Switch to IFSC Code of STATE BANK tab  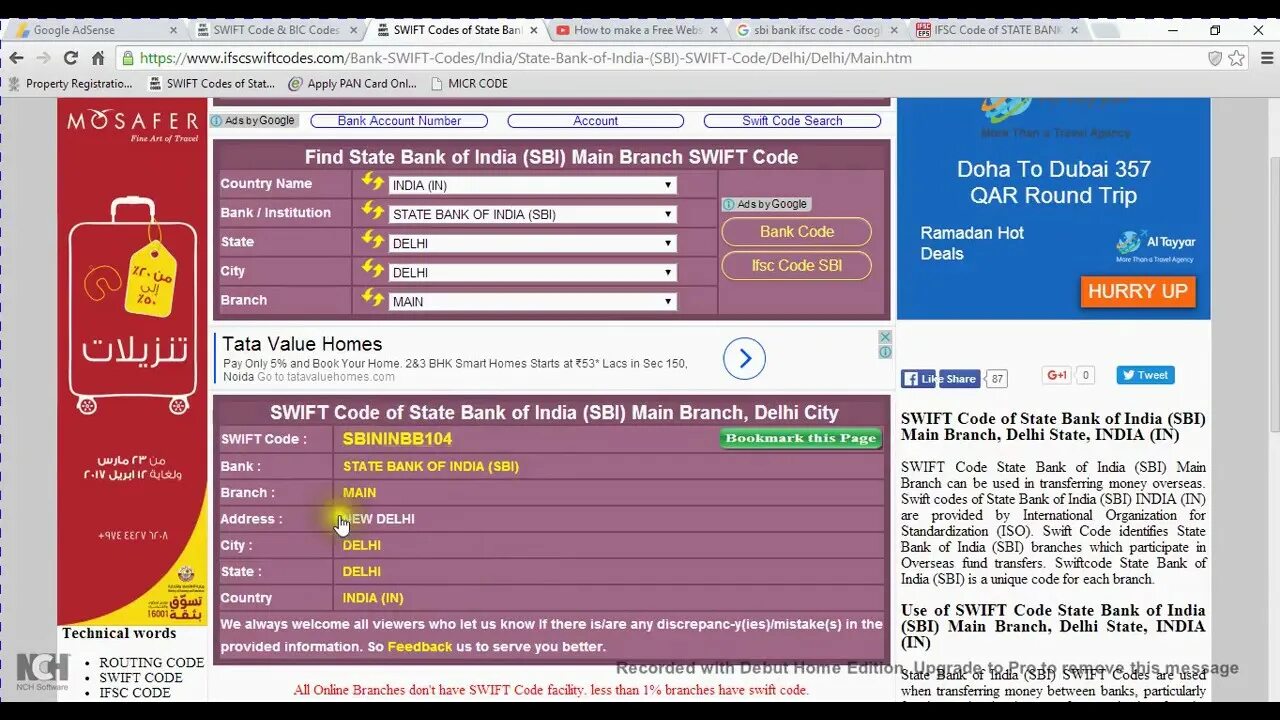996,30
